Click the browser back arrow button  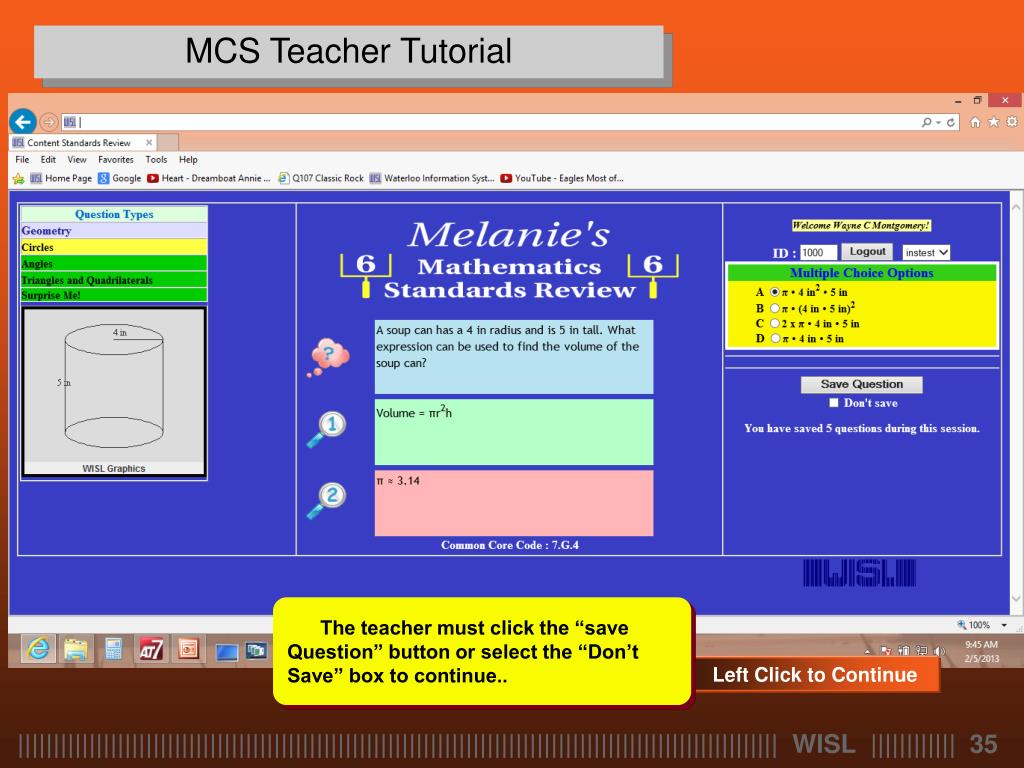(x=23, y=121)
